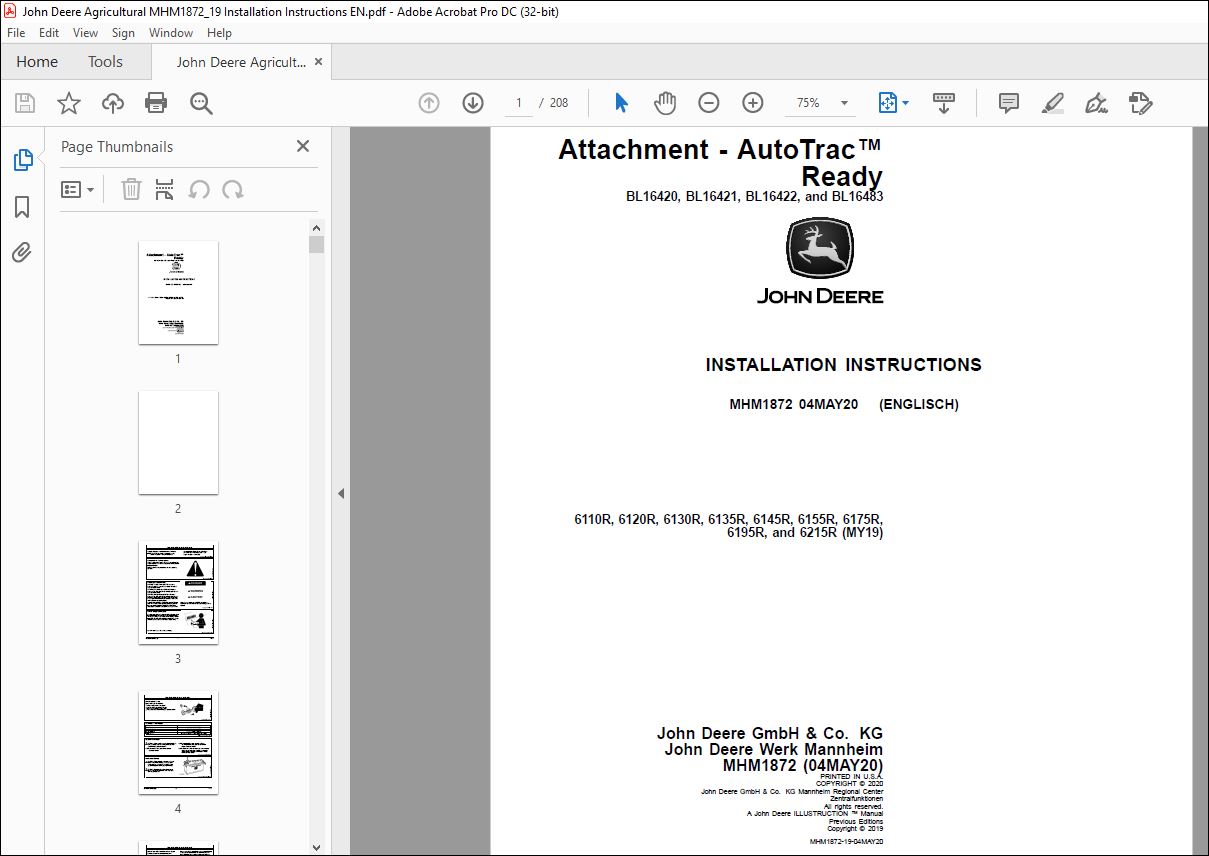Viewport: 1209px width, 856px height.
Task: Open thumbnail options dropdown menu
Action: click(78, 189)
